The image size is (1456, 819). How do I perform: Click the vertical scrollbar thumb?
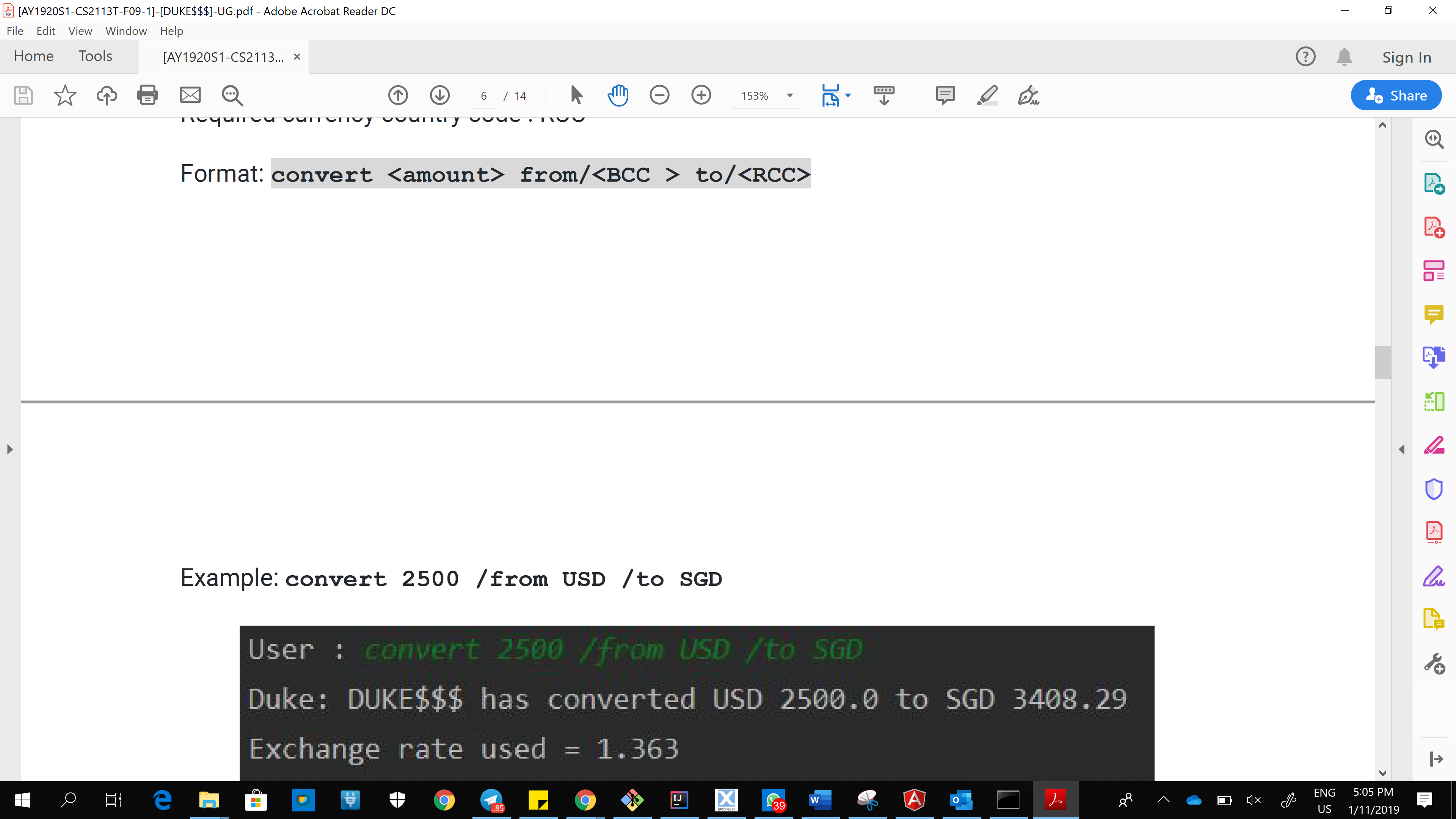(x=1382, y=362)
